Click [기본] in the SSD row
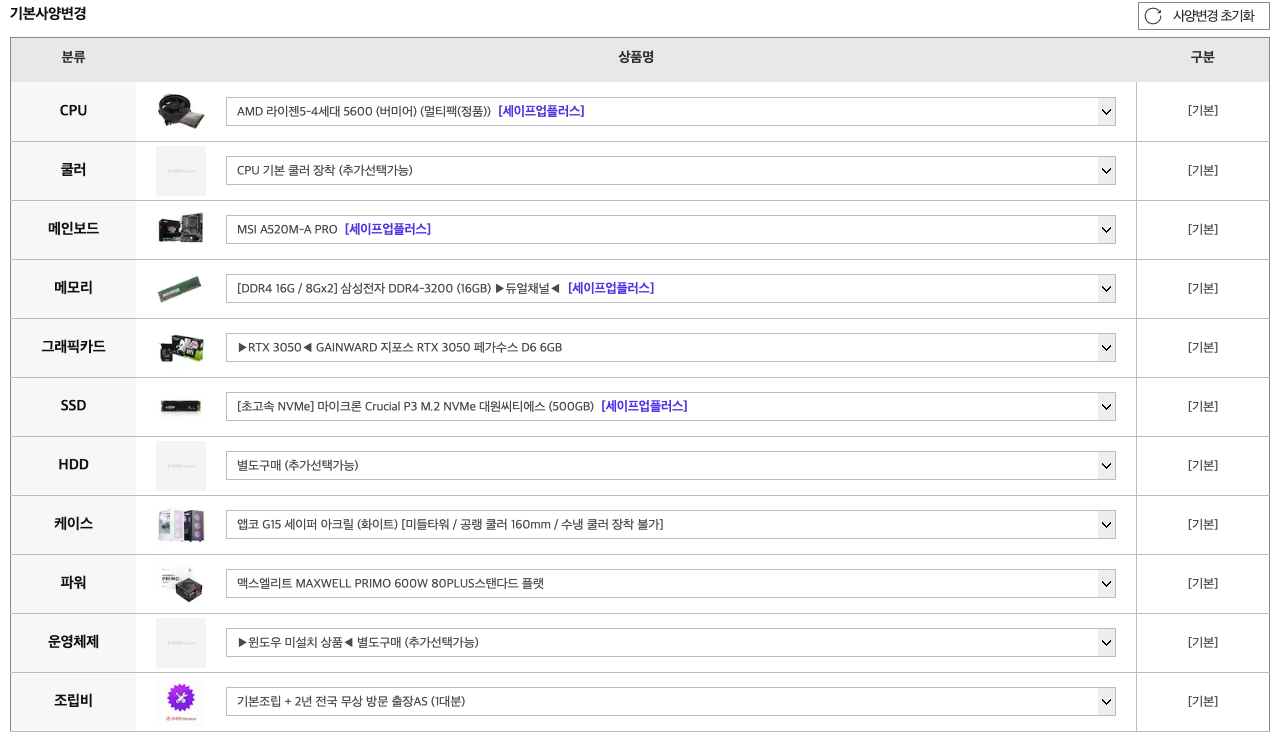 click(1203, 406)
